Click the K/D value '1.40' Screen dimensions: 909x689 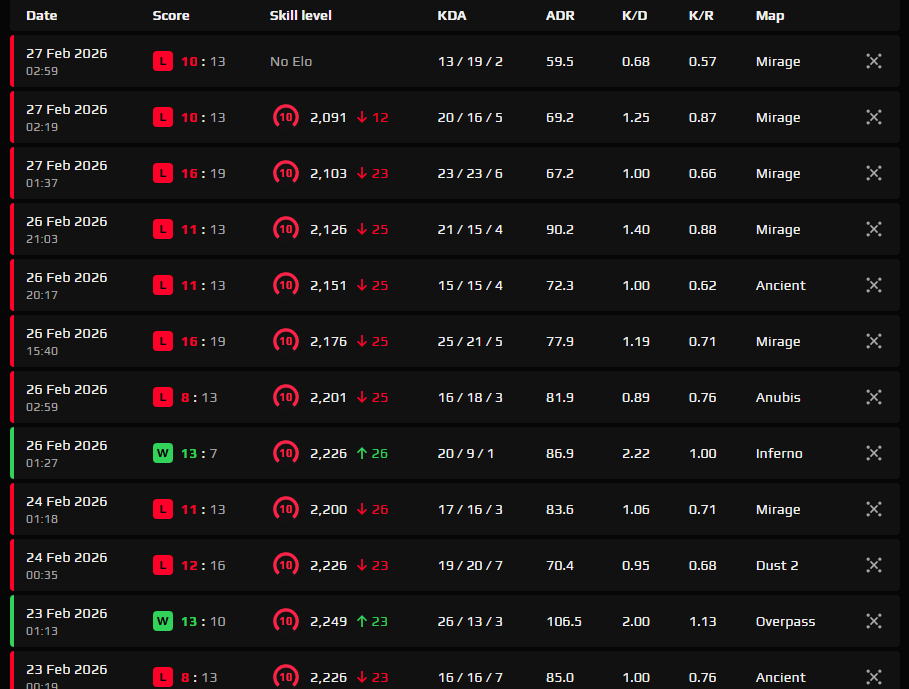pos(636,229)
